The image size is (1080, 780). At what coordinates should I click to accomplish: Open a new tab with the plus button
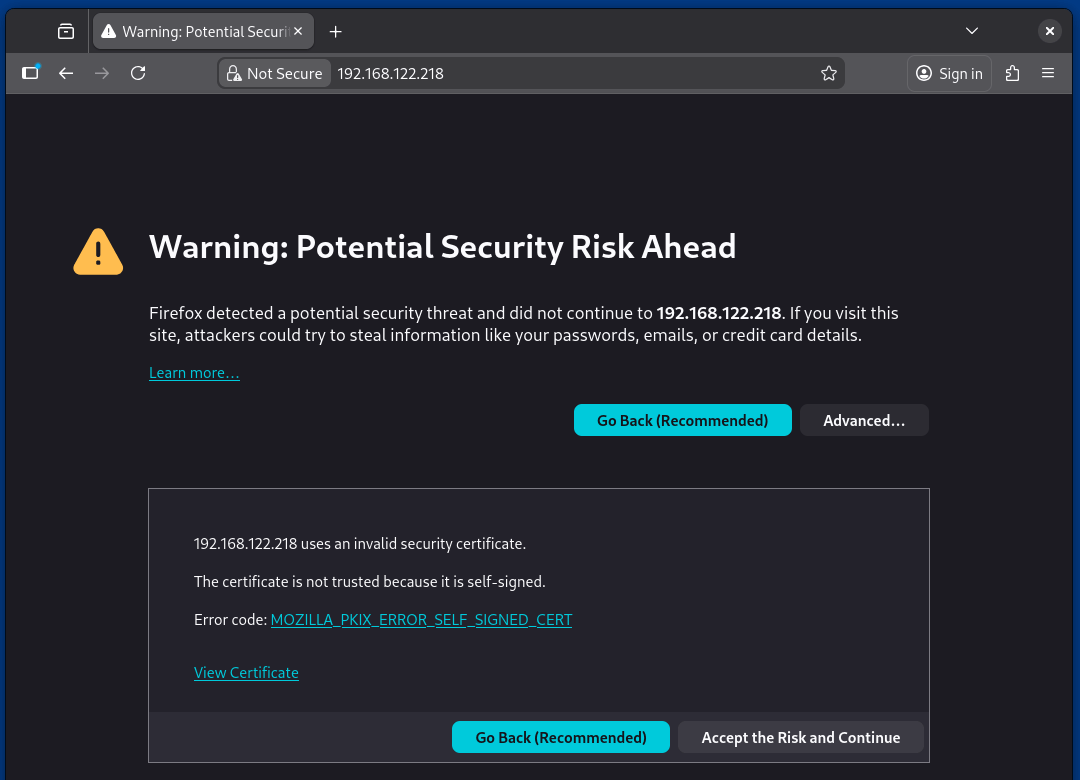tap(335, 31)
